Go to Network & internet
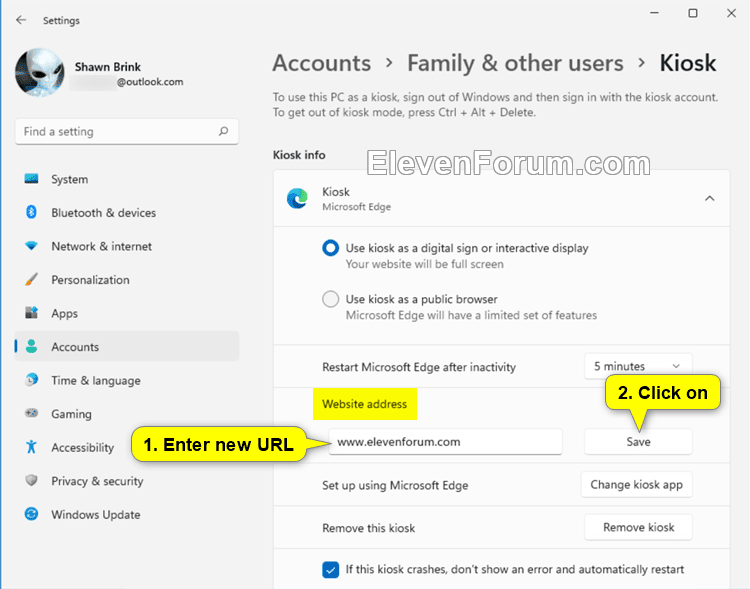This screenshot has height=589, width=750. pos(127,246)
